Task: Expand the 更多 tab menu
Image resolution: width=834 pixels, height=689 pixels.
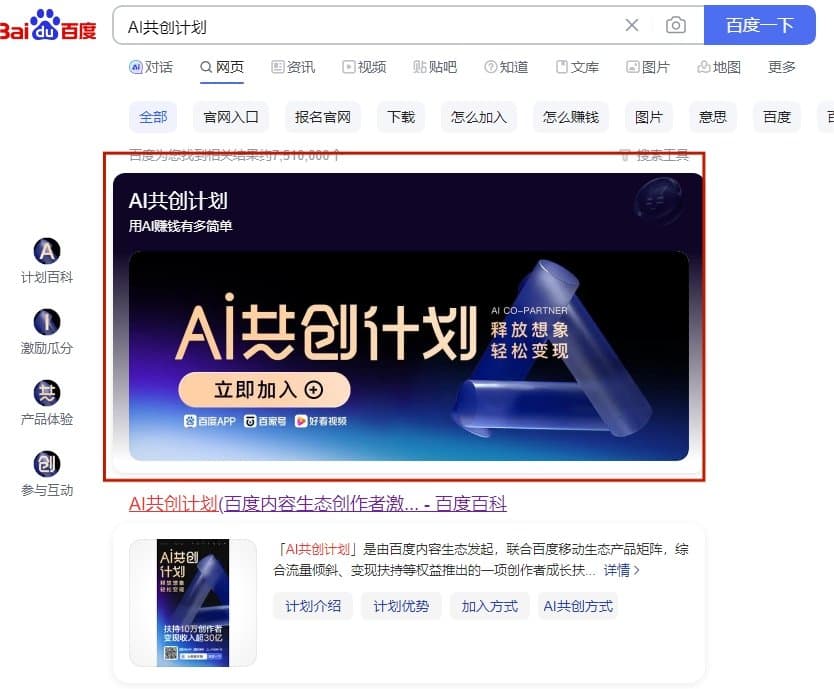Action: (781, 67)
